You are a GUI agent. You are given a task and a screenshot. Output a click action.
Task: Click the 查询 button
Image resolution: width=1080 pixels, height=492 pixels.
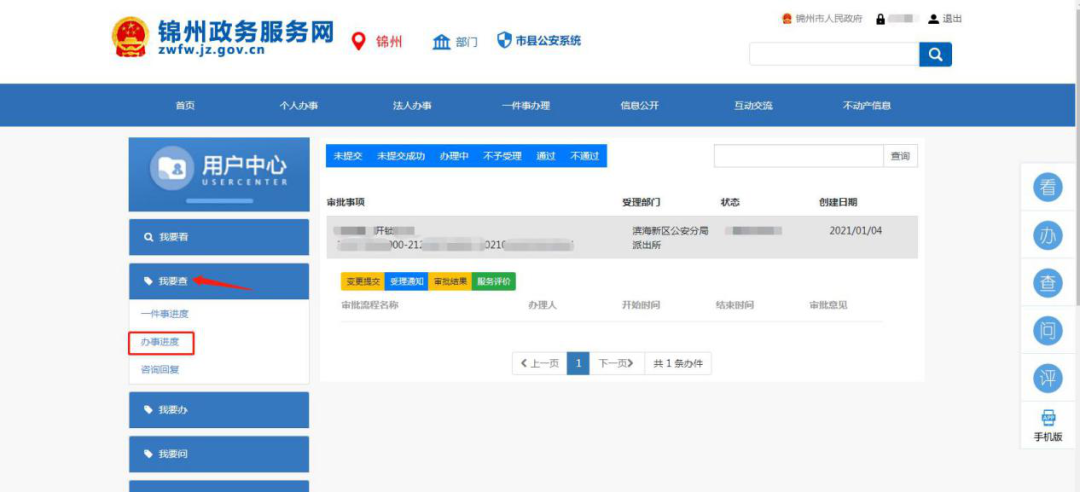(x=900, y=156)
